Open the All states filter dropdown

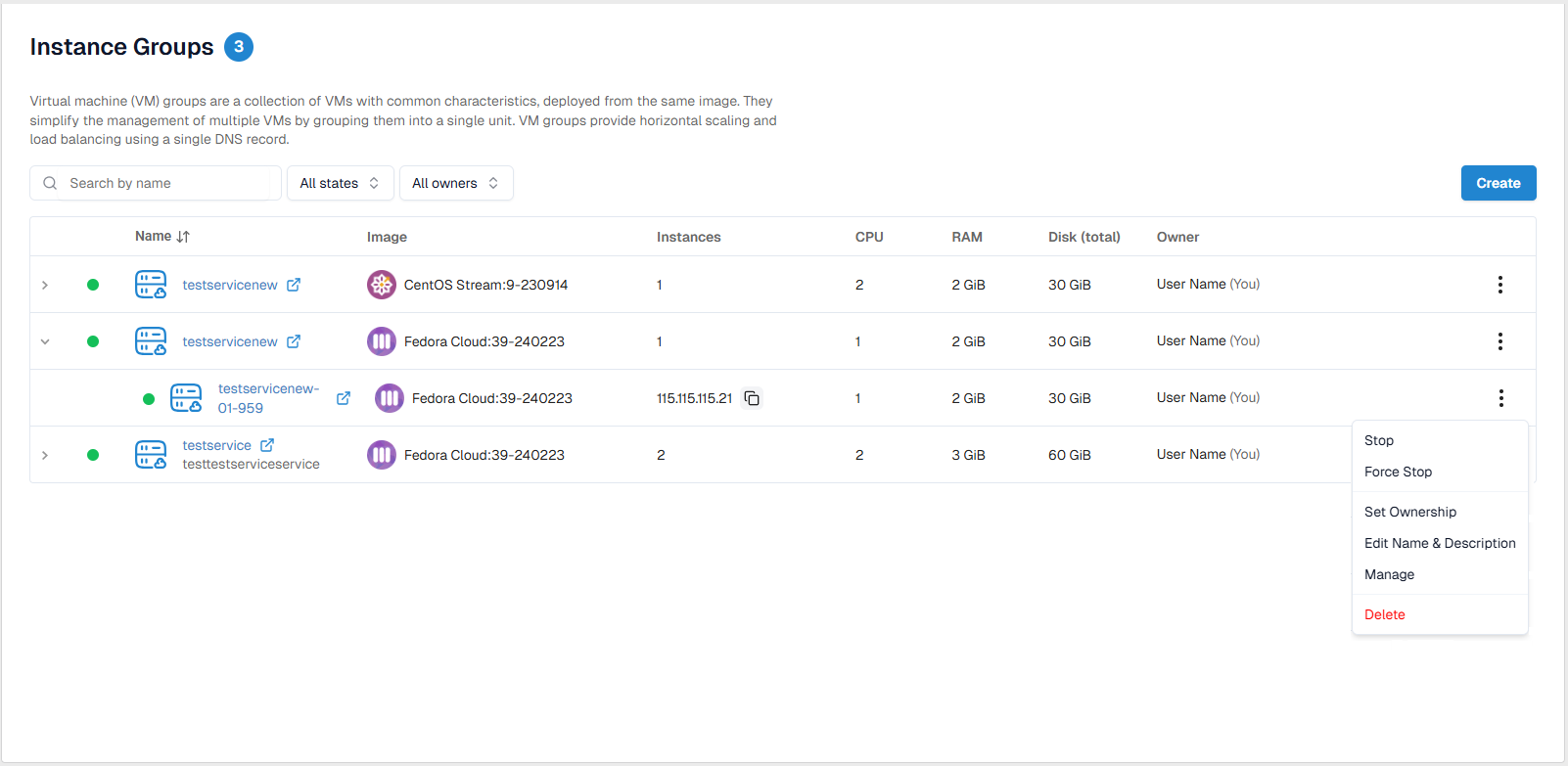point(340,183)
